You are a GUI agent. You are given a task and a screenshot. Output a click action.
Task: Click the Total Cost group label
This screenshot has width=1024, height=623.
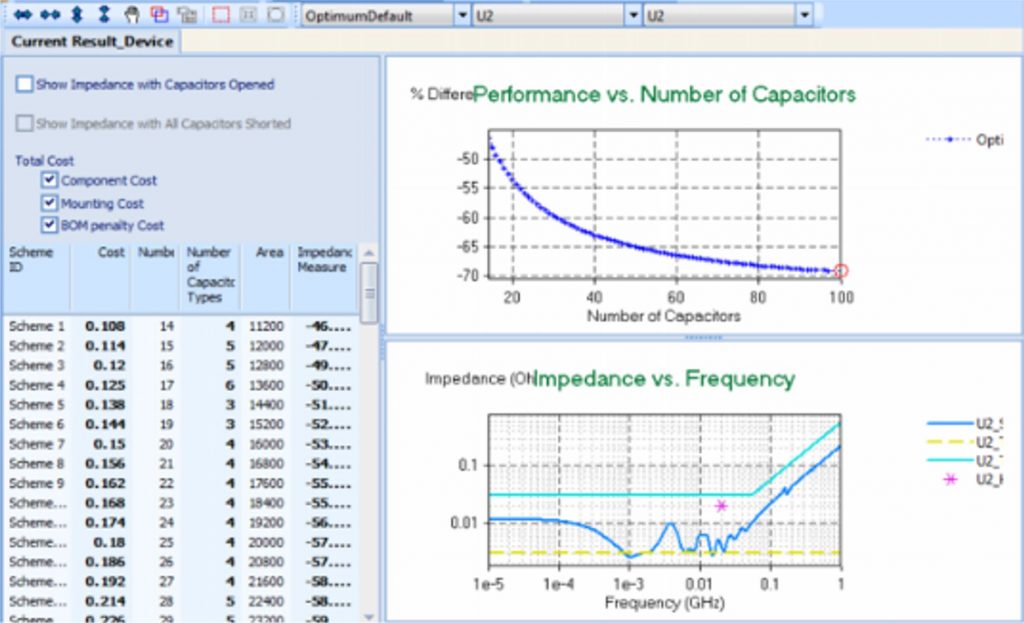click(44, 161)
